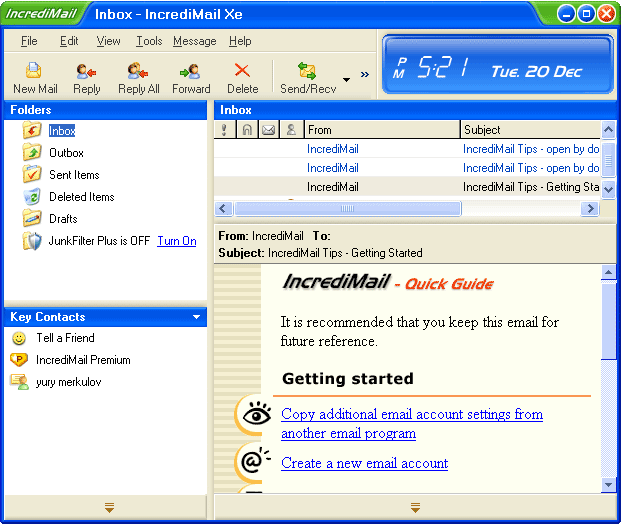This screenshot has height=525, width=622.
Task: Click the JunkFilter Plus shield icon
Action: [x=32, y=240]
